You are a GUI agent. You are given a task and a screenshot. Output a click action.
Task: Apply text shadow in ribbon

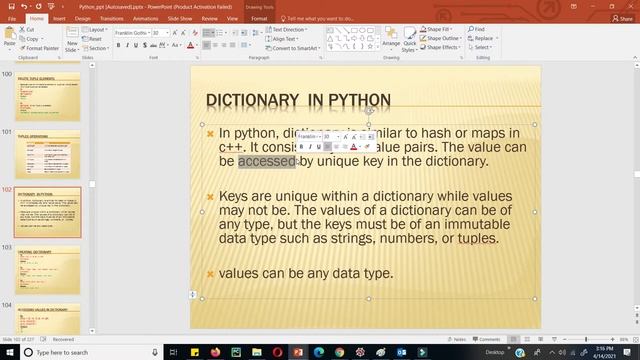(x=145, y=45)
